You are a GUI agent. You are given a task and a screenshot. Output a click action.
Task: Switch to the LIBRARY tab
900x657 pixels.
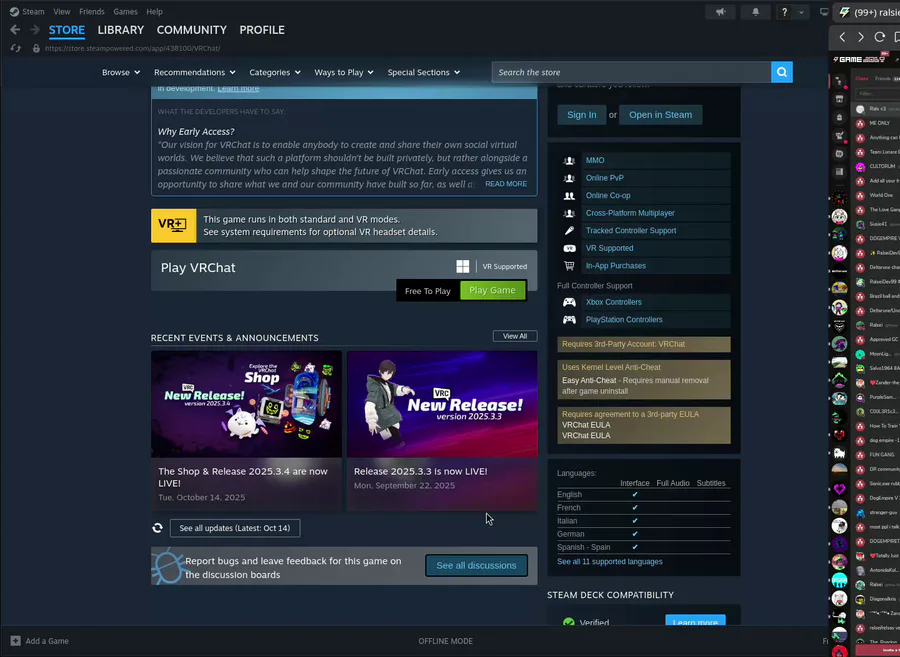[121, 30]
